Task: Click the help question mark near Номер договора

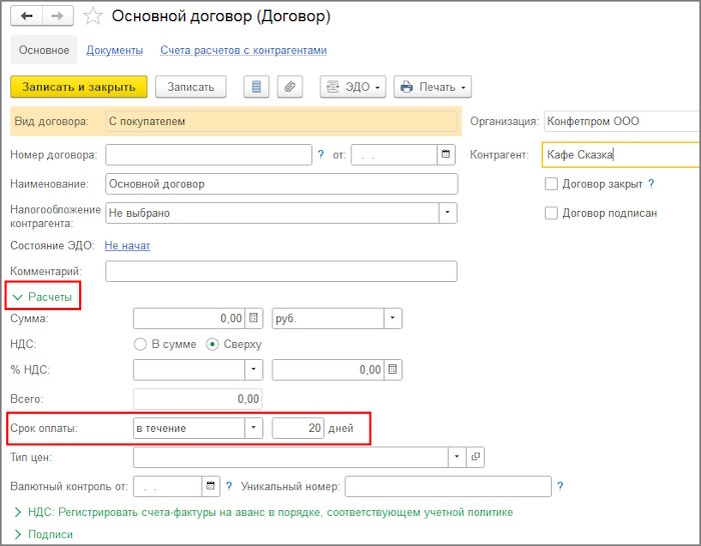Action: tap(321, 155)
